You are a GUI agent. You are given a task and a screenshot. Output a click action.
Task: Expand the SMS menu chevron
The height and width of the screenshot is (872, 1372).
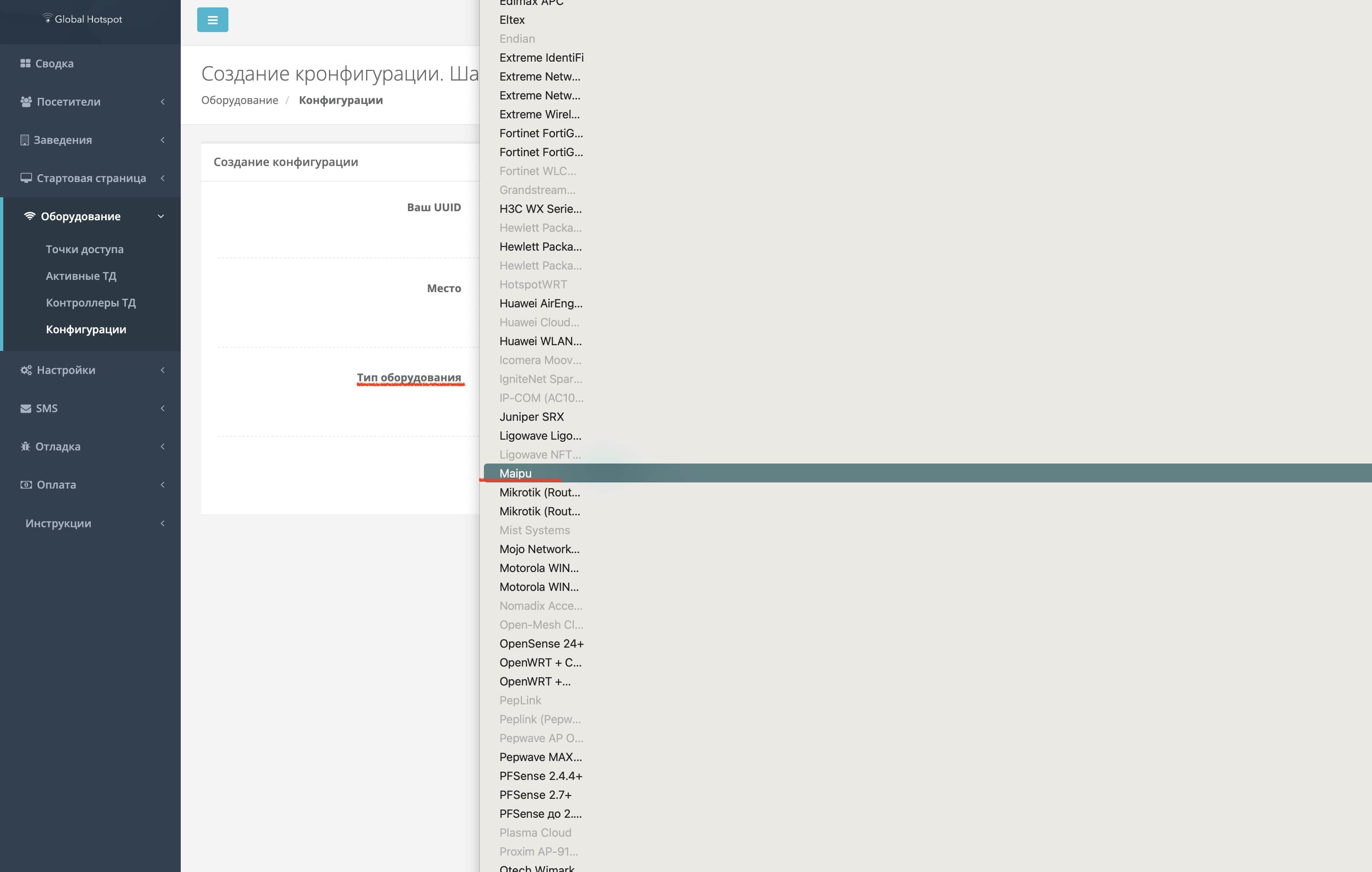[x=162, y=408]
